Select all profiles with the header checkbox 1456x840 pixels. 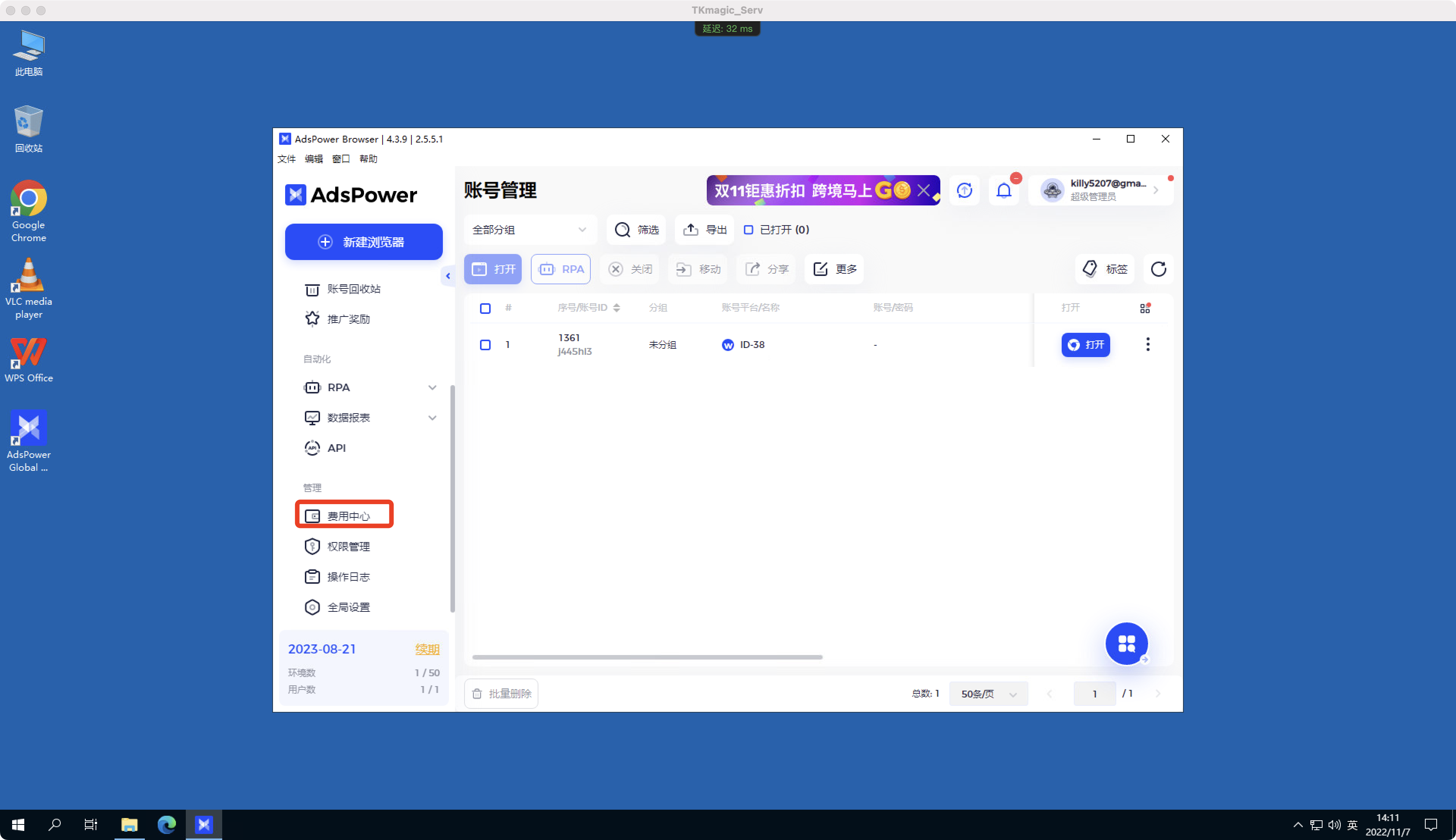click(x=485, y=308)
